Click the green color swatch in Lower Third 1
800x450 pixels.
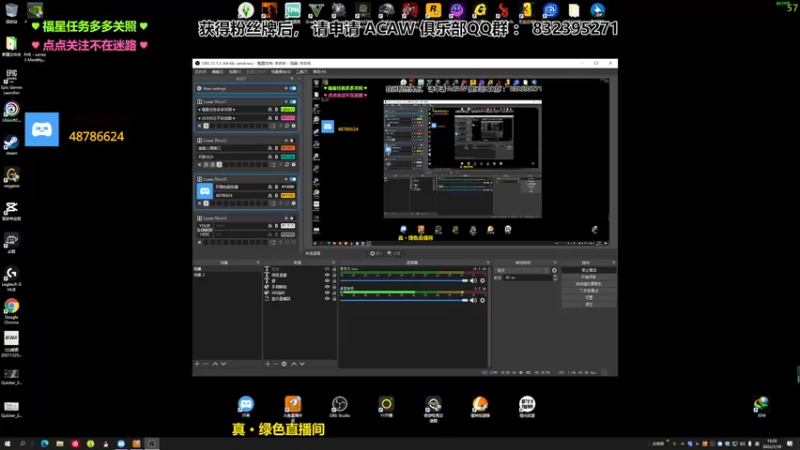pyautogui.click(x=288, y=110)
